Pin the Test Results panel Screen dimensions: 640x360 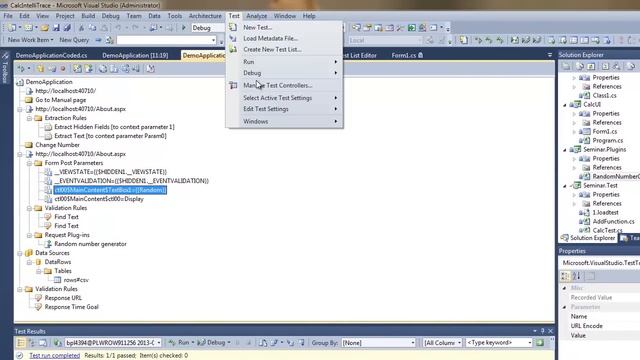[x=542, y=331]
